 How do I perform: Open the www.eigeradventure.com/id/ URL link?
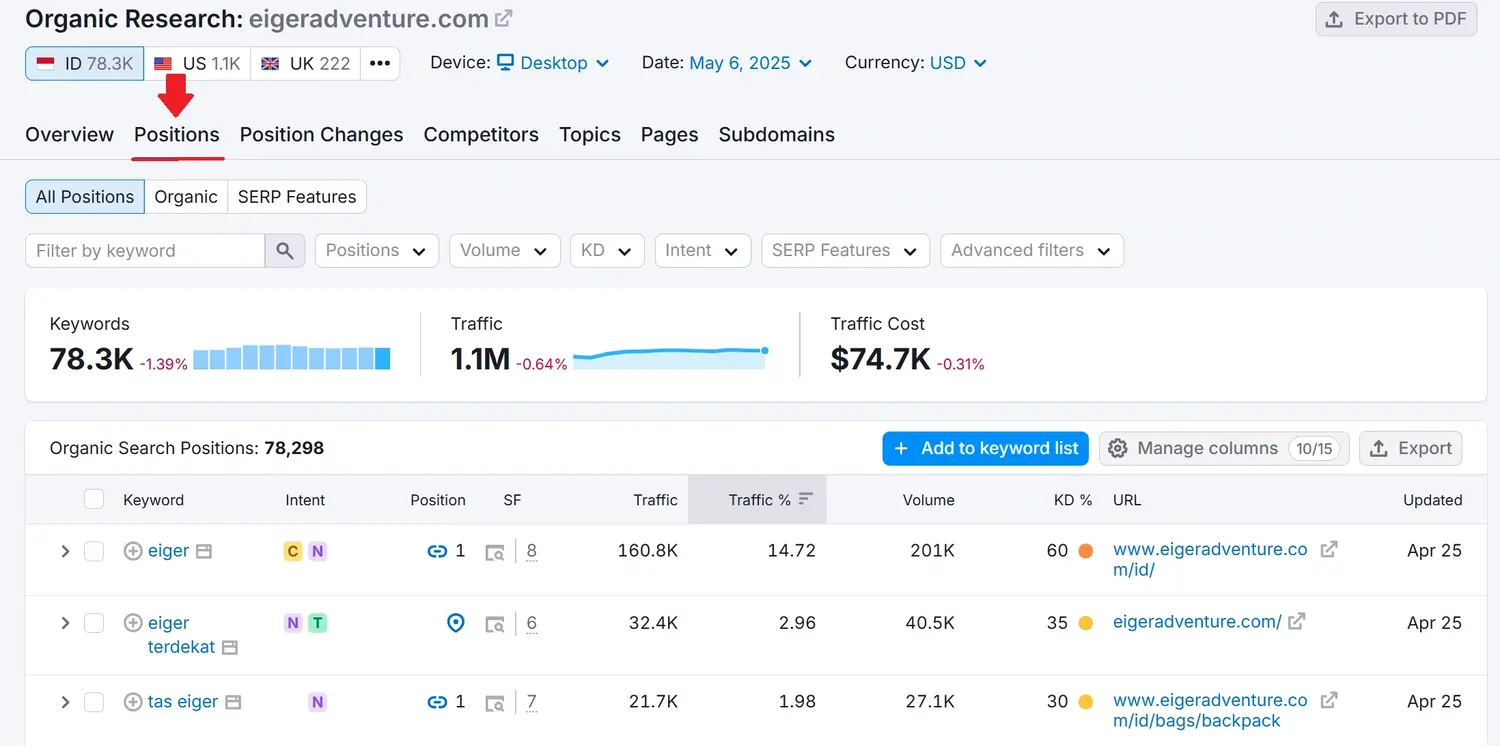(x=1210, y=560)
